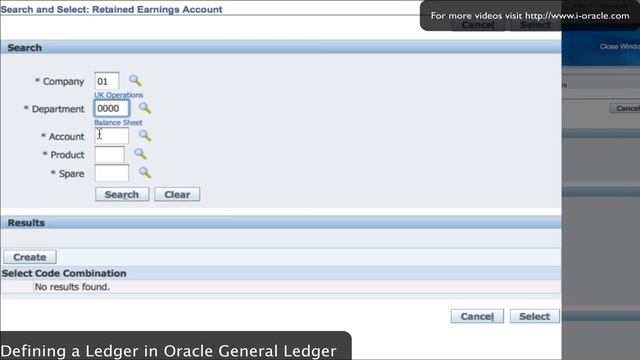The height and width of the screenshot is (360, 640).
Task: Focus the Spare input field
Action: coord(112,173)
